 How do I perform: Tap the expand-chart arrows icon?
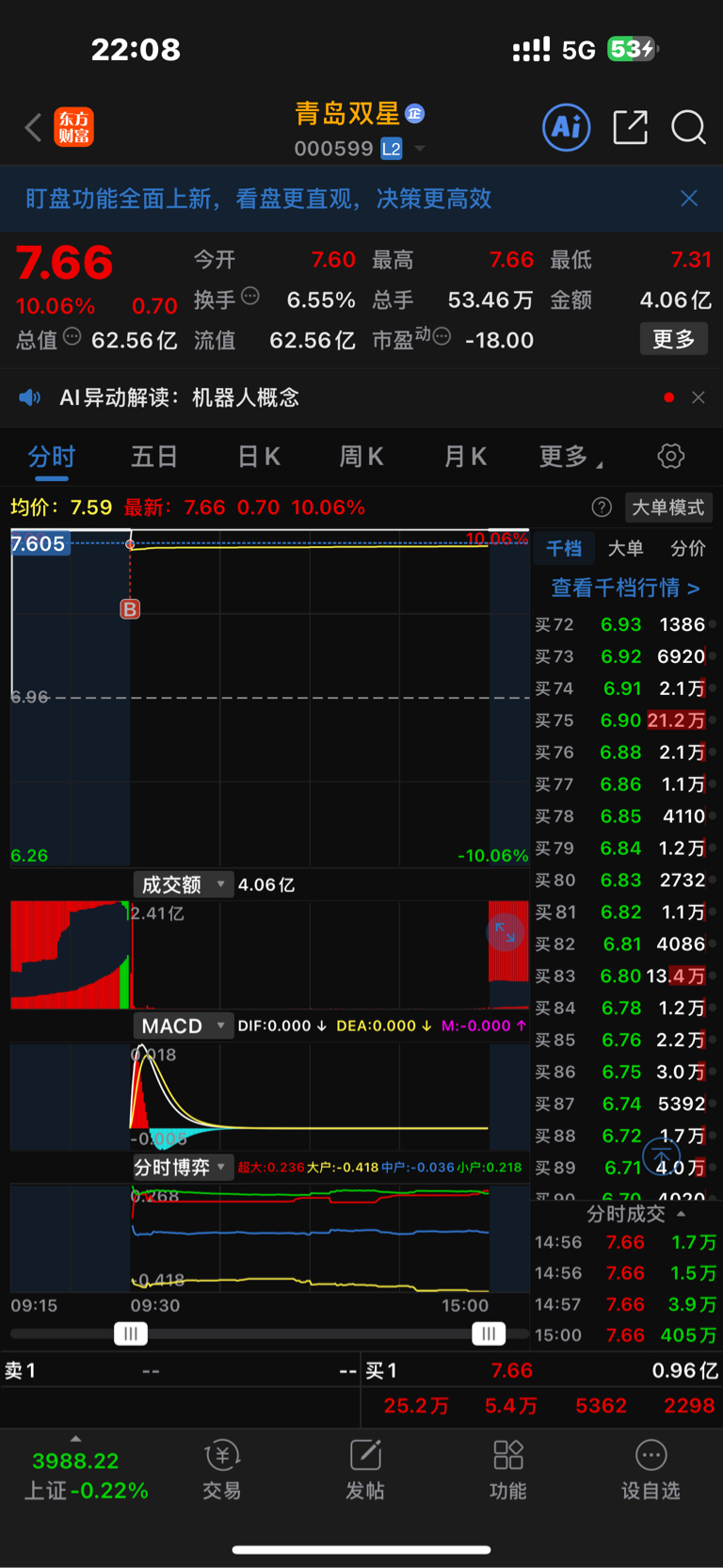pyautogui.click(x=506, y=933)
